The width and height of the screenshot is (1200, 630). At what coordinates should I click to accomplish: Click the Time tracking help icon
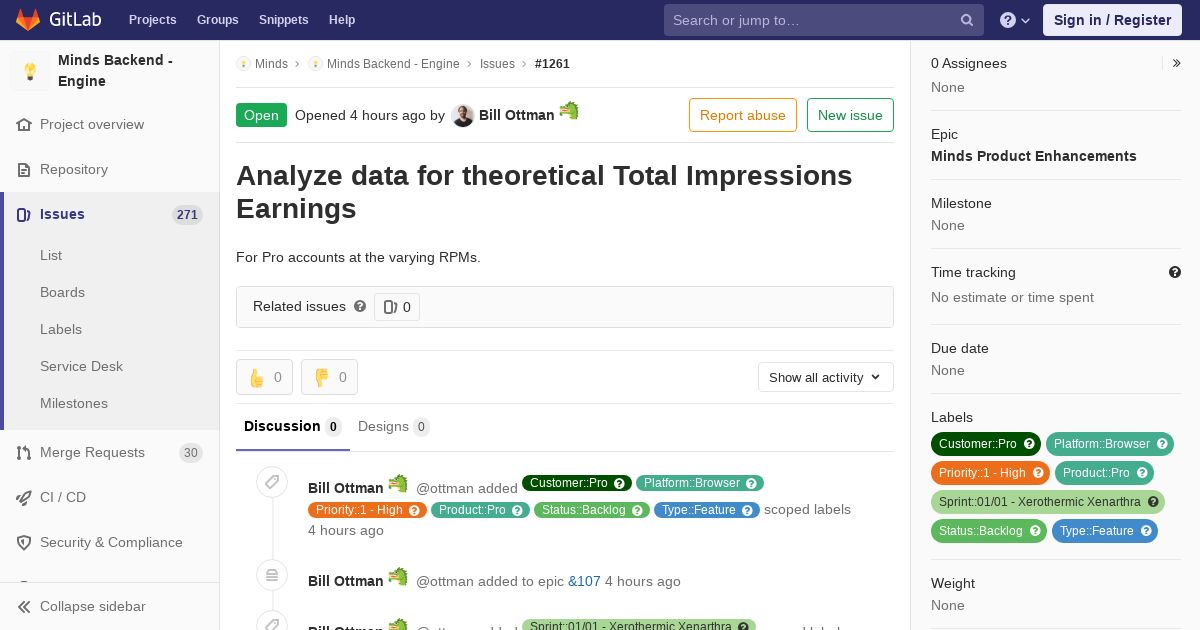click(x=1175, y=272)
